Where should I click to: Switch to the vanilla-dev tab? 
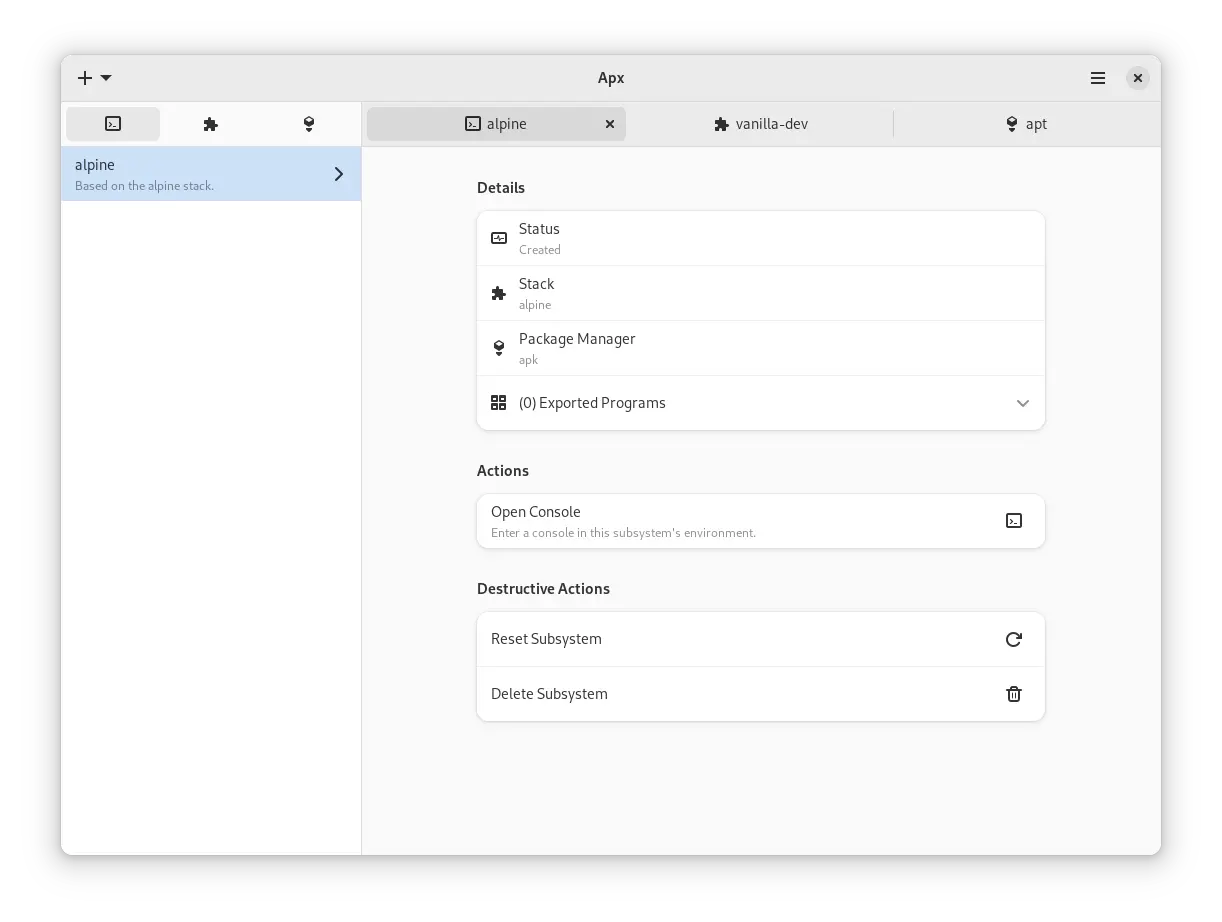[x=760, y=123]
